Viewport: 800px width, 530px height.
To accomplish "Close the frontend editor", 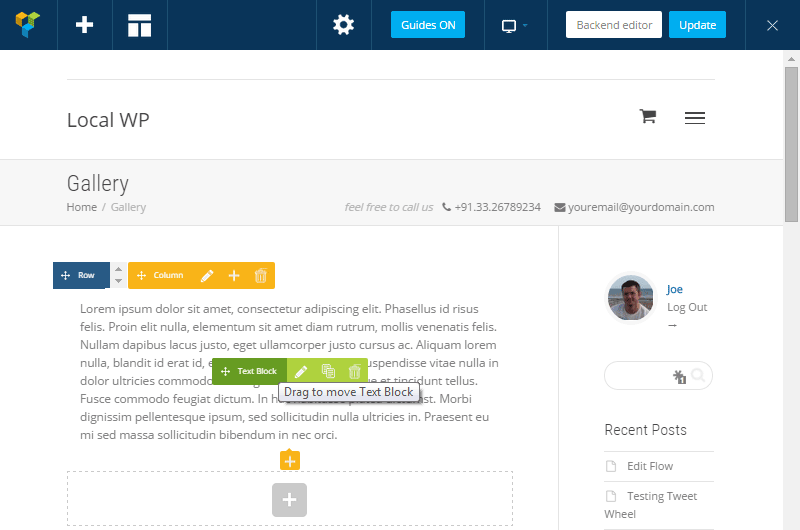I will point(772,25).
